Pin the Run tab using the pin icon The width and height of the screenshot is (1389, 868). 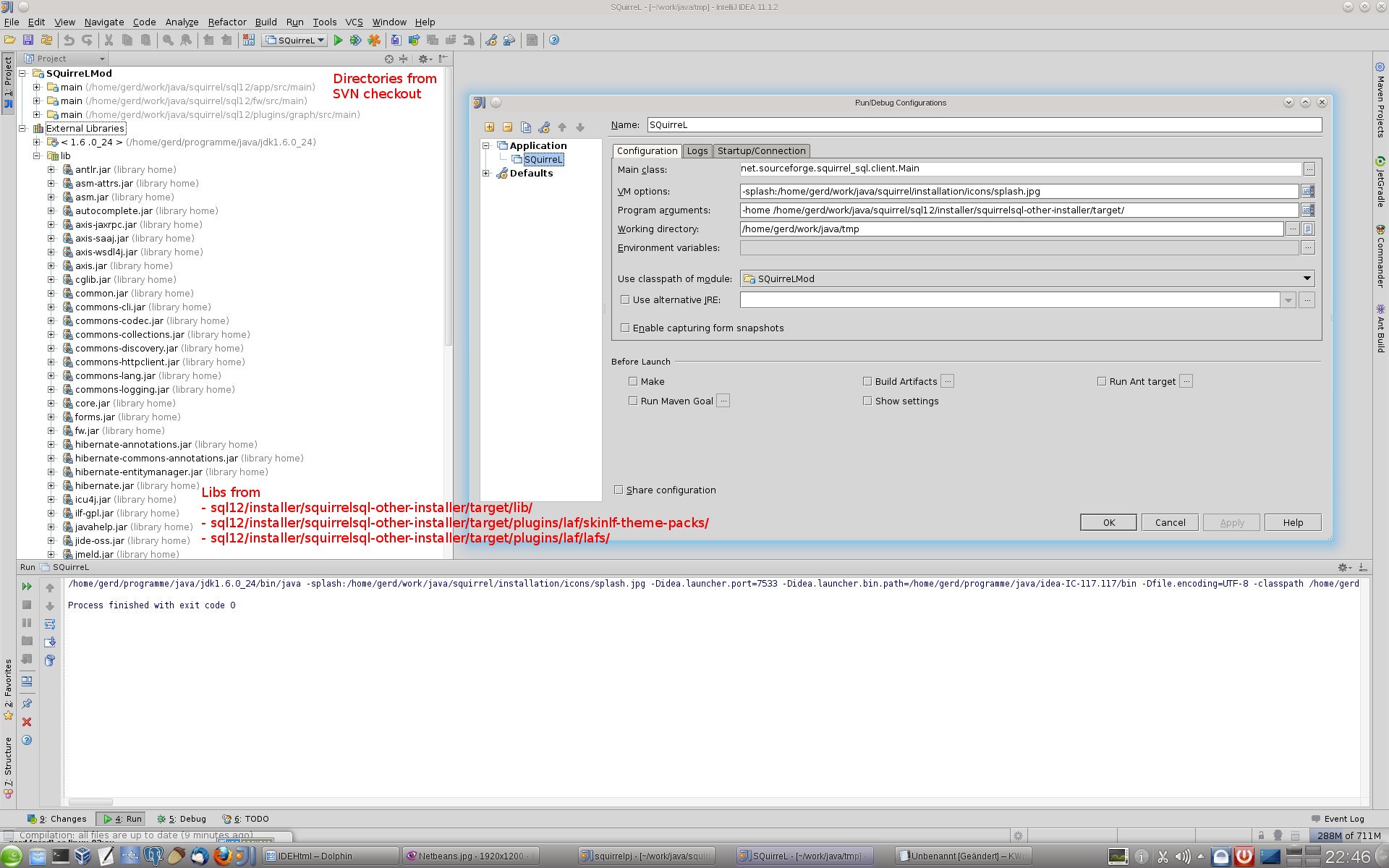coord(27,703)
